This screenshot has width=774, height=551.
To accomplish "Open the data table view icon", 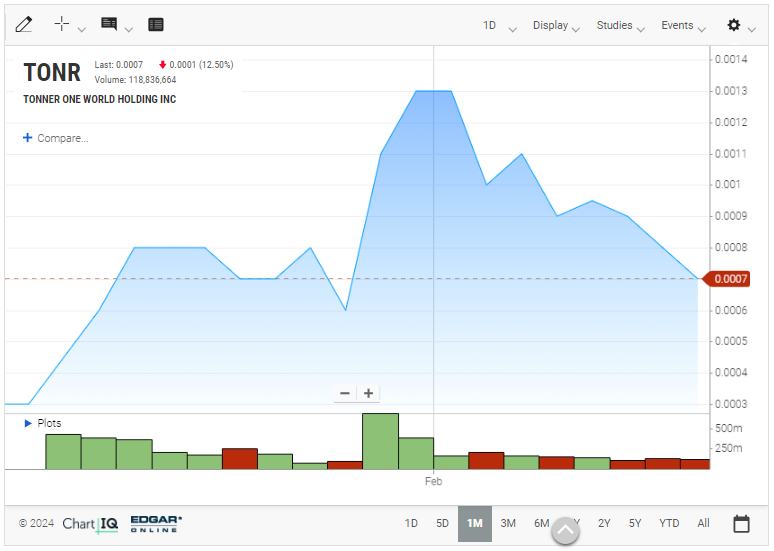I will tap(156, 24).
